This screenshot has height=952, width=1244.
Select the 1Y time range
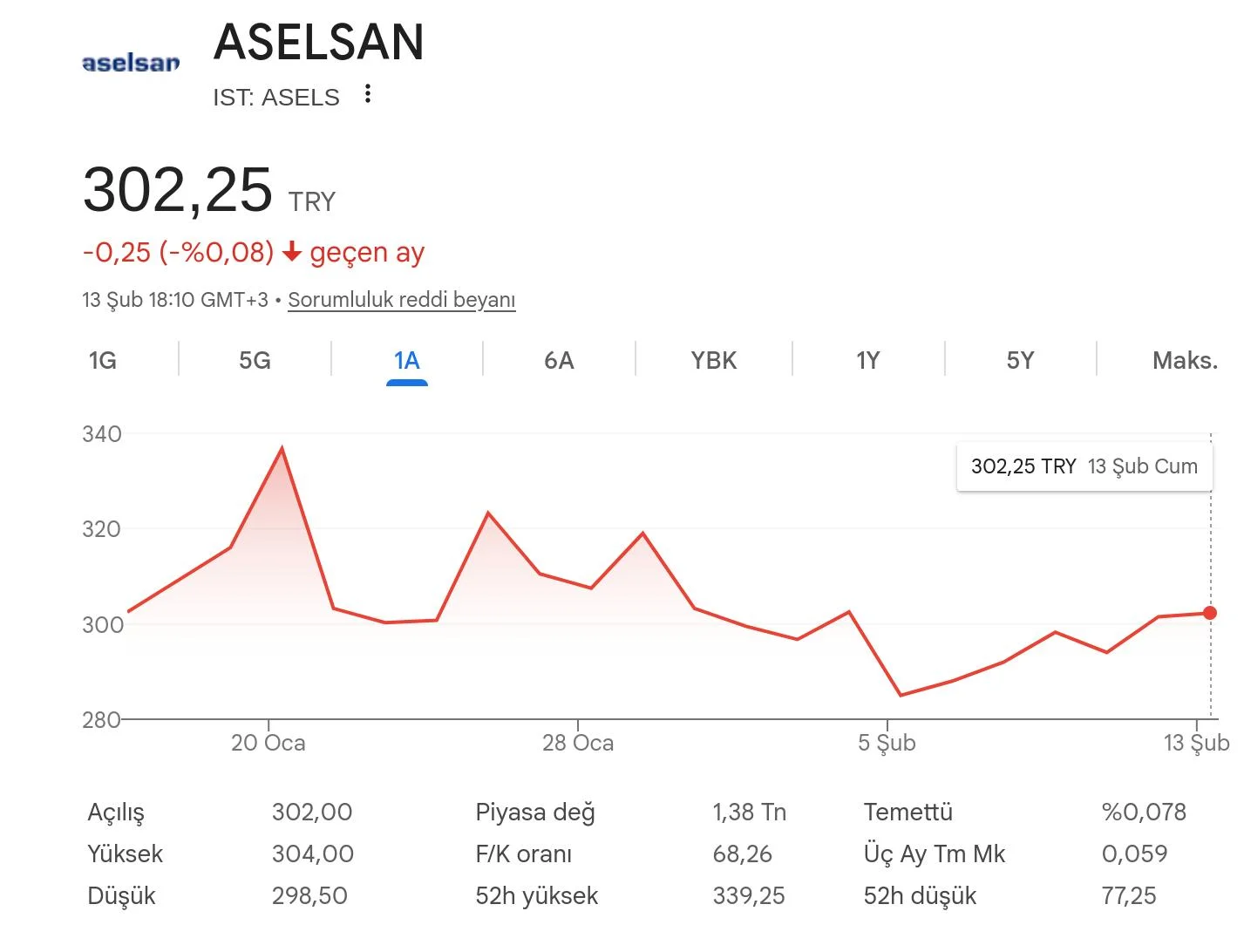coord(867,360)
